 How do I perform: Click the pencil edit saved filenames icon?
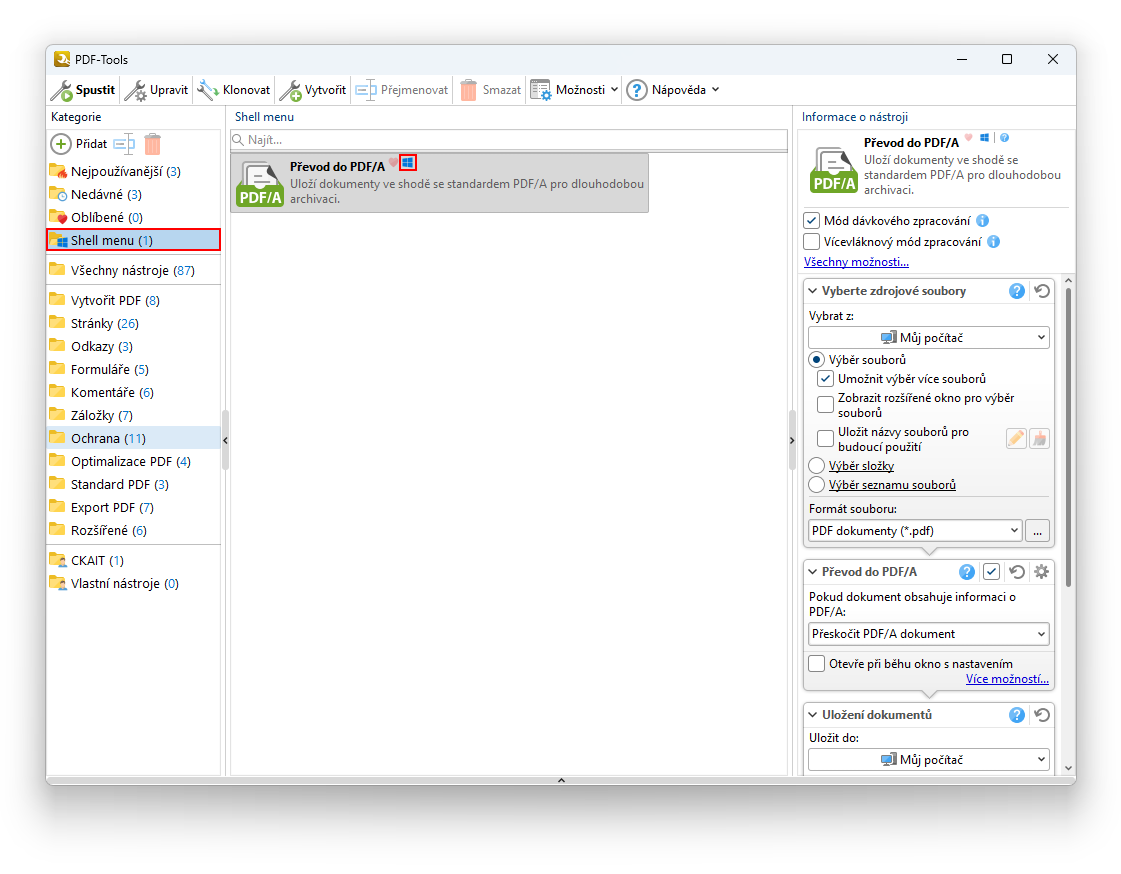pyautogui.click(x=1016, y=438)
